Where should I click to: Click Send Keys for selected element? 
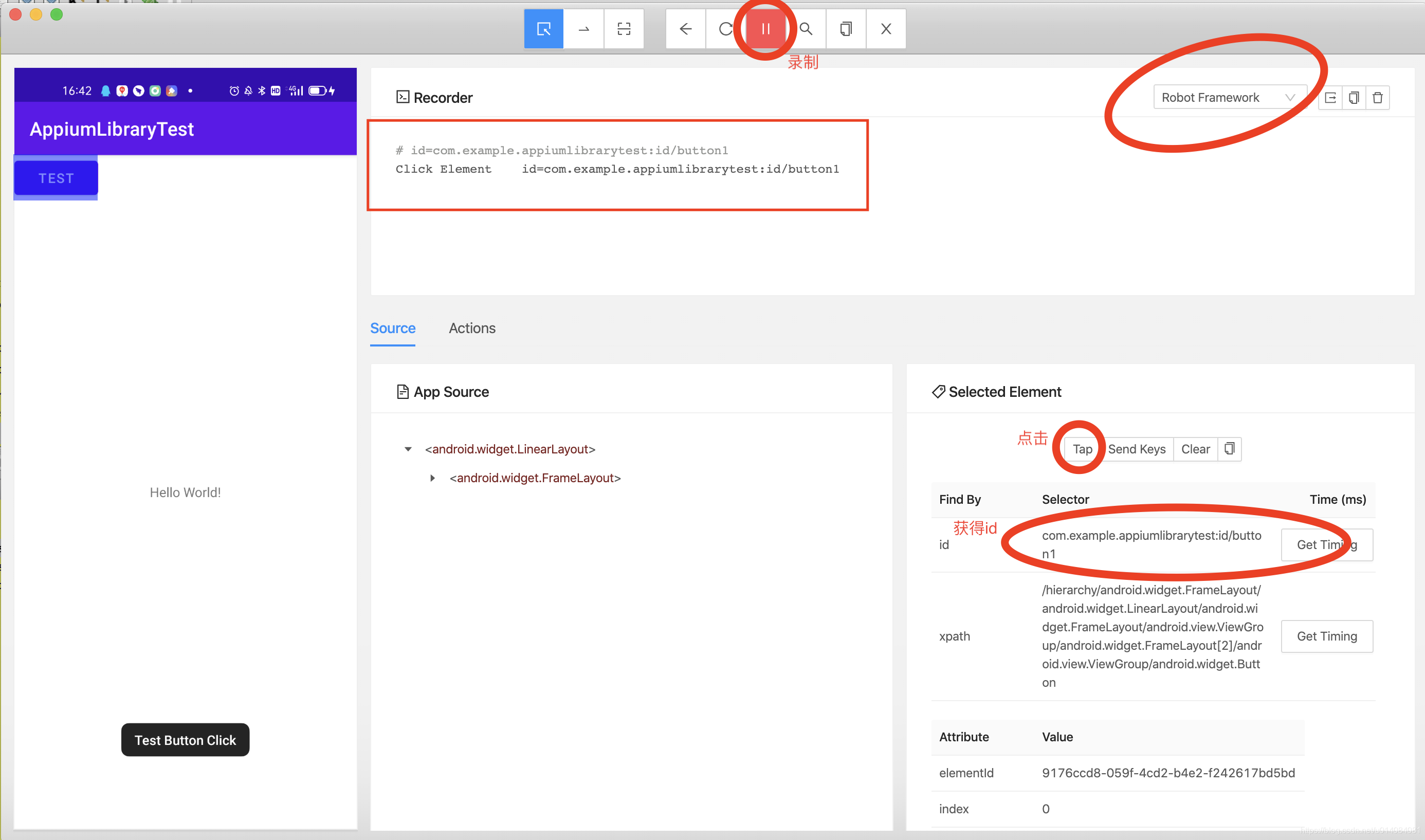pyautogui.click(x=1137, y=449)
